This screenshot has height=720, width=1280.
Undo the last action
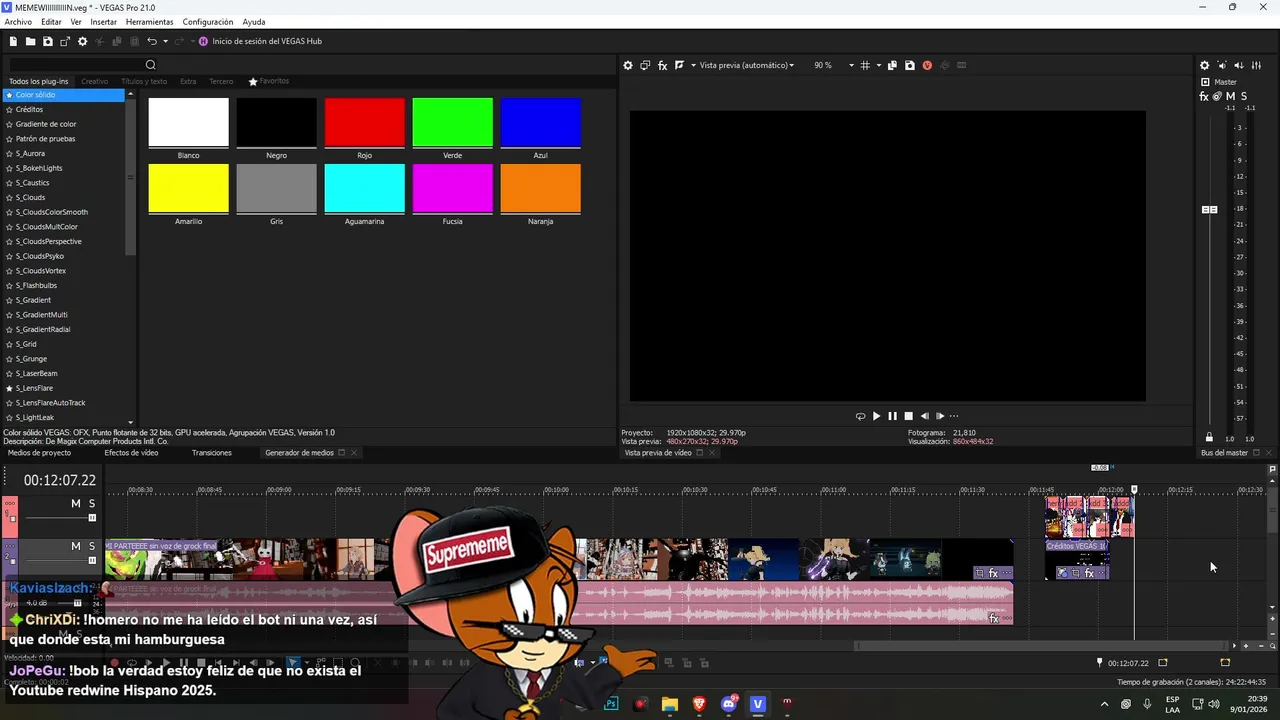(151, 41)
